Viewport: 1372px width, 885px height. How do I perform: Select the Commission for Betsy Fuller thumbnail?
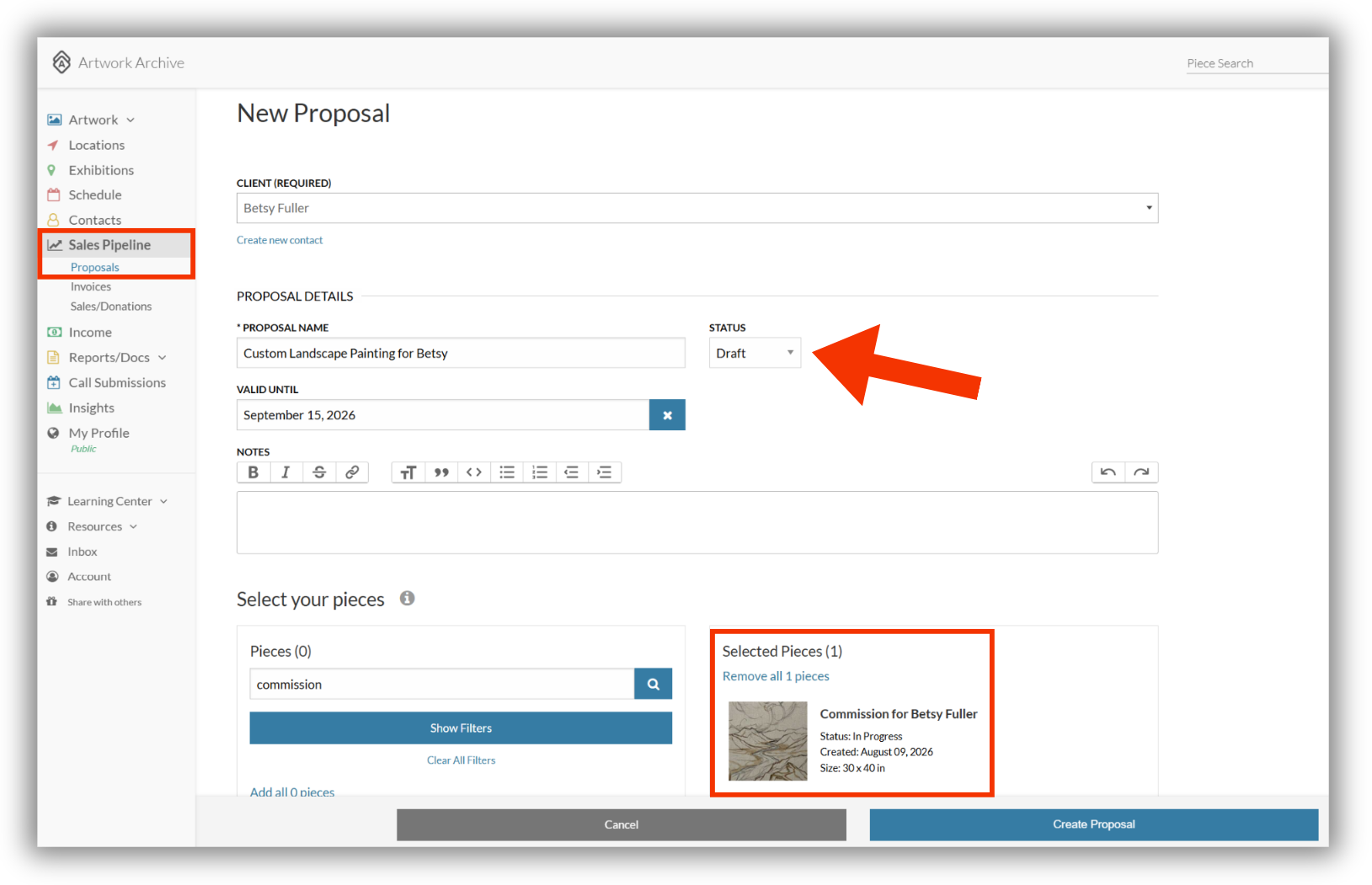[x=768, y=741]
